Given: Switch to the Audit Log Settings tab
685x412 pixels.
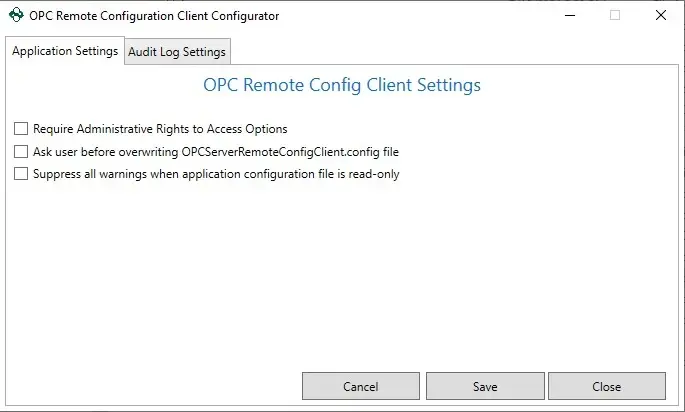Looking at the screenshot, I should [x=177, y=52].
